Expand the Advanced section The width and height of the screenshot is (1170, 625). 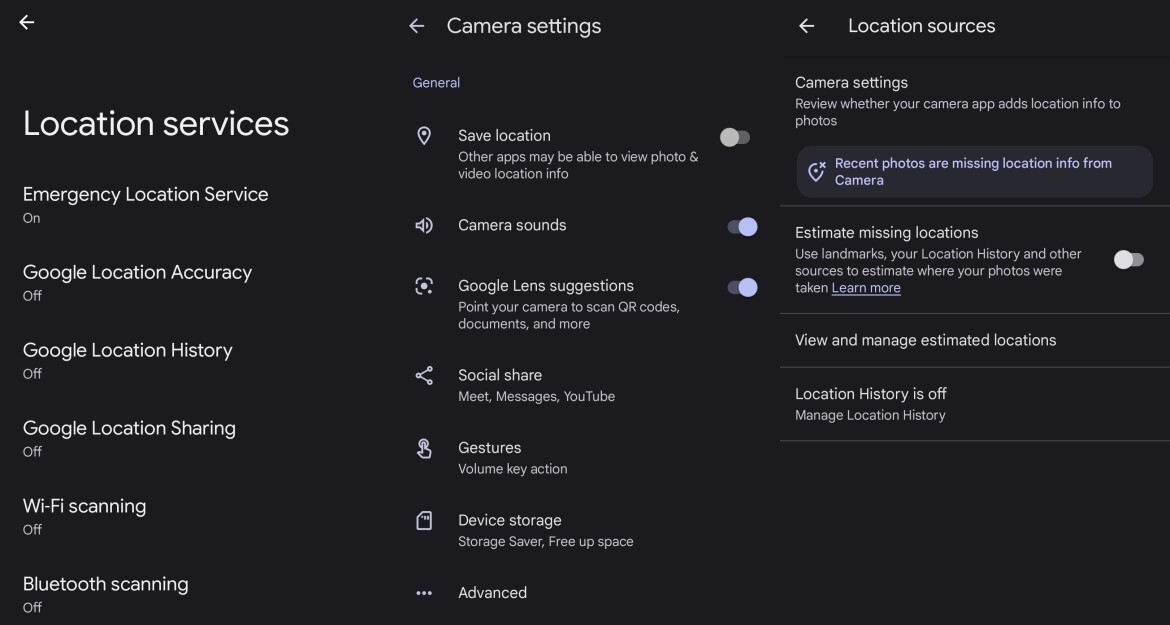[x=493, y=592]
